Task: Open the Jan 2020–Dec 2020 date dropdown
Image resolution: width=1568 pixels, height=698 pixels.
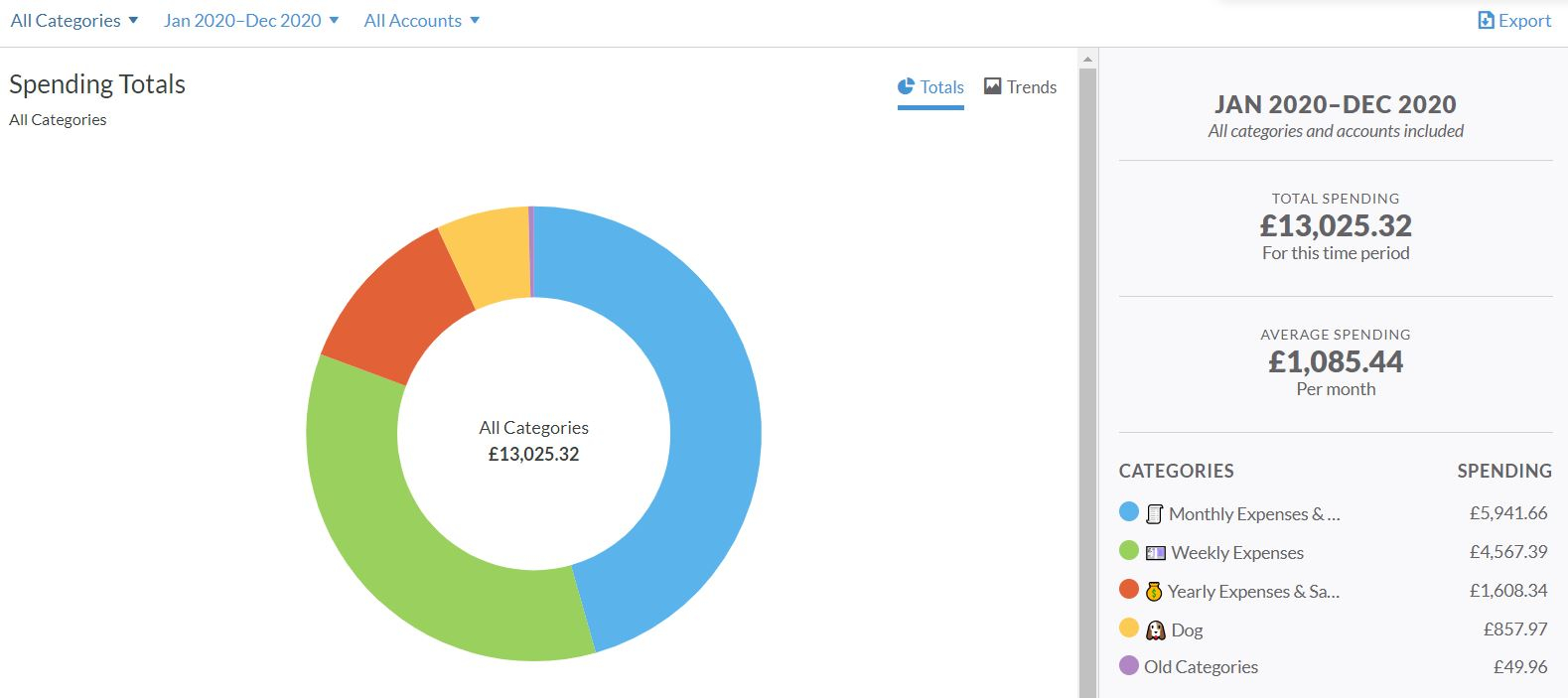Action: [x=251, y=21]
